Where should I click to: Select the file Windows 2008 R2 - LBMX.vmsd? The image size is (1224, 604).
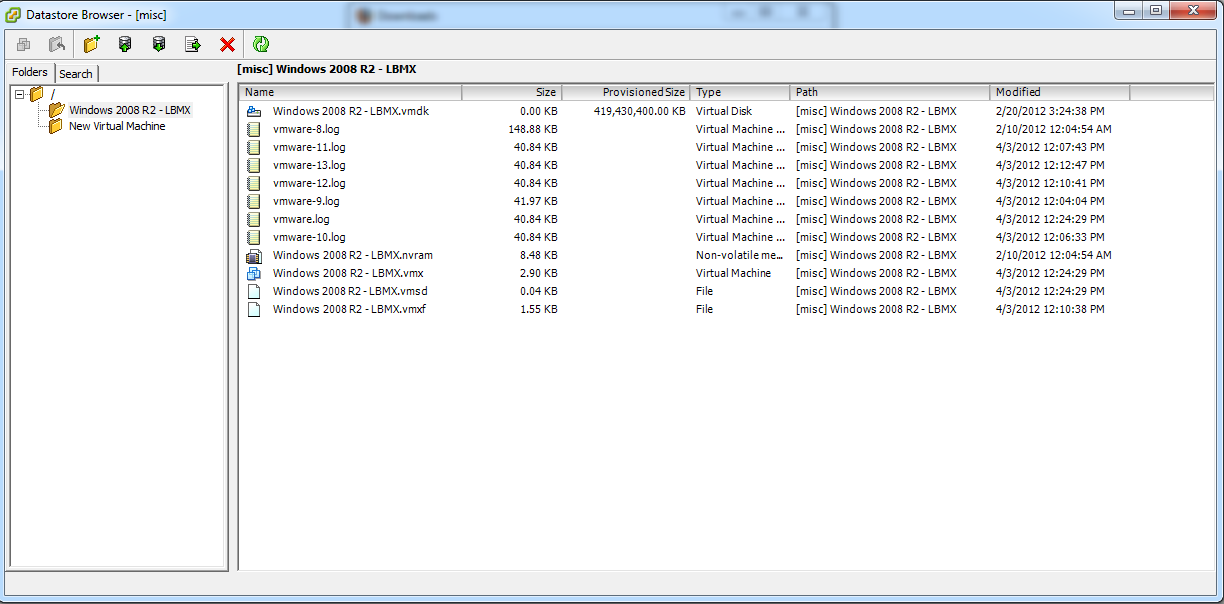click(x=350, y=291)
